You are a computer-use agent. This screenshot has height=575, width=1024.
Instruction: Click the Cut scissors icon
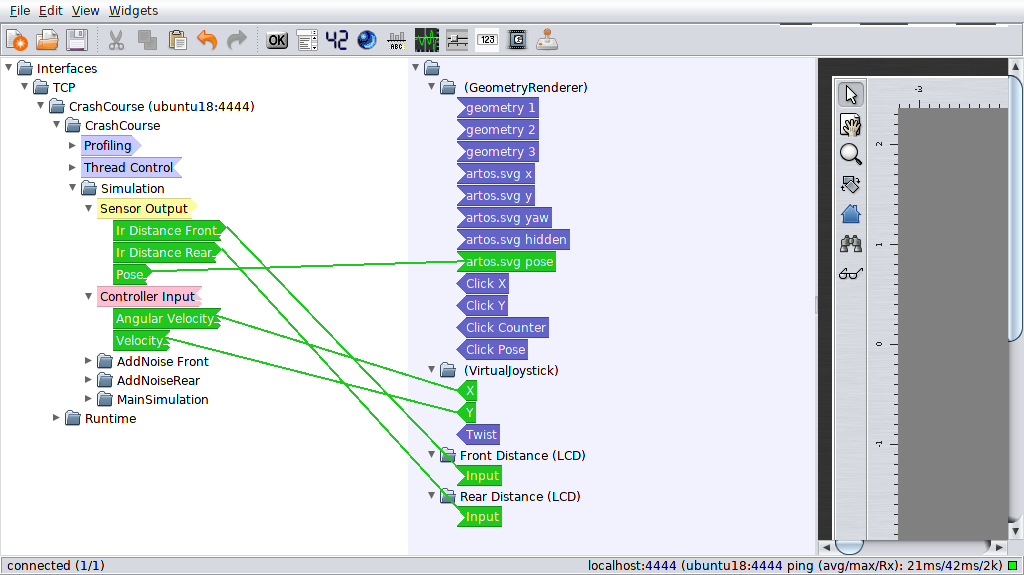pos(116,41)
